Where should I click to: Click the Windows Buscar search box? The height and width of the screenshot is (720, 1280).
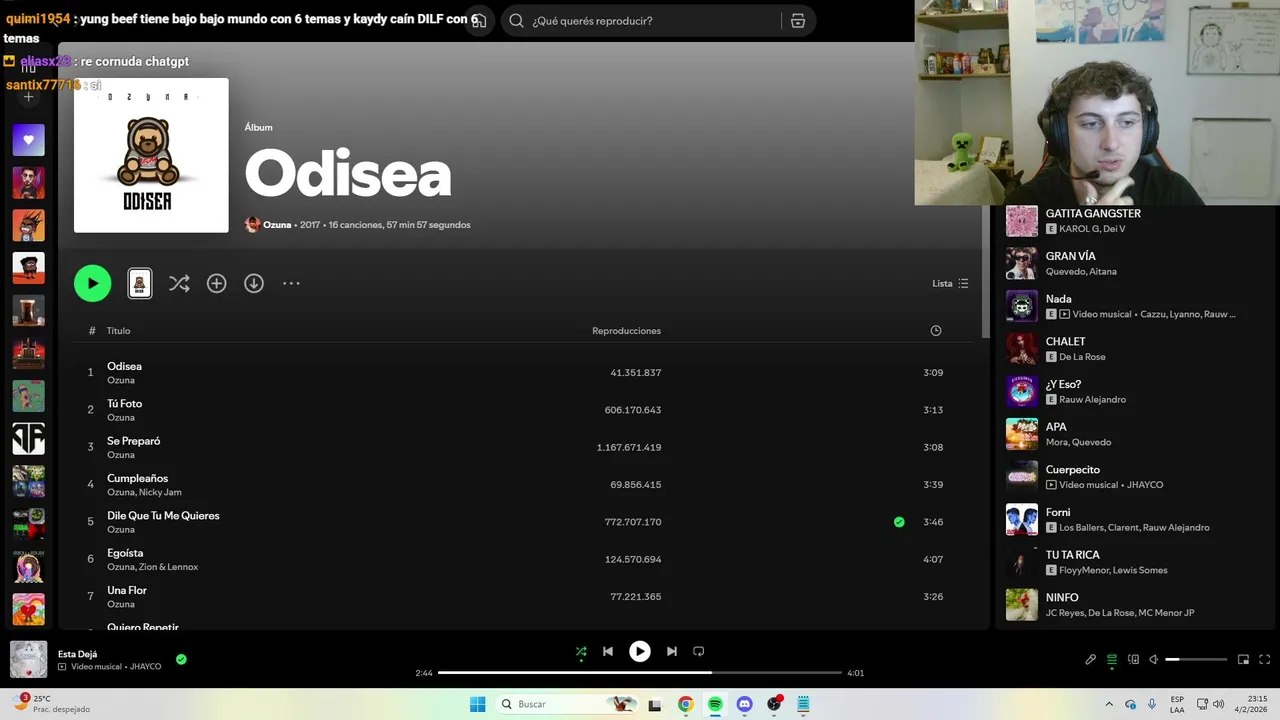[x=566, y=704]
